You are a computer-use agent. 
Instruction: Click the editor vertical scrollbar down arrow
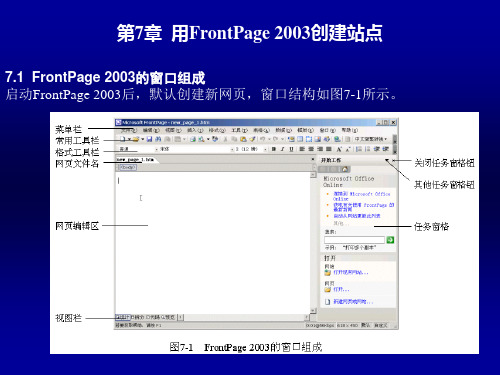point(313,311)
